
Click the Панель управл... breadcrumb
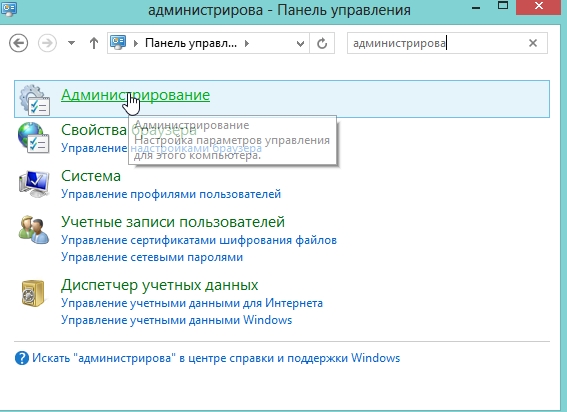tap(191, 43)
